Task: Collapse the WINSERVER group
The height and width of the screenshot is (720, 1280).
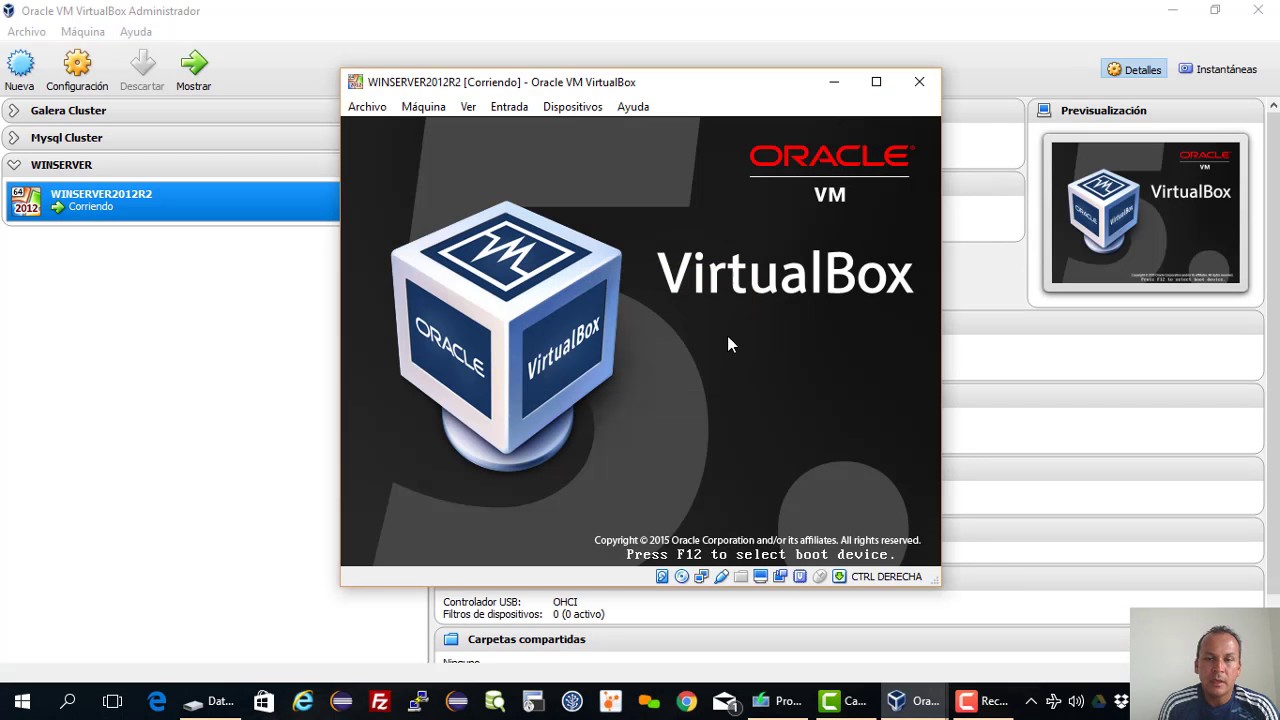Action: 14,165
